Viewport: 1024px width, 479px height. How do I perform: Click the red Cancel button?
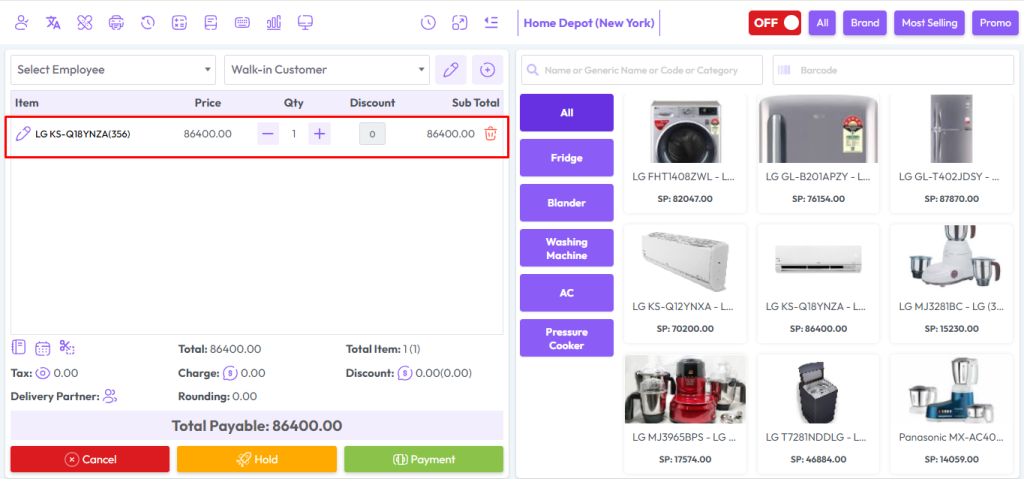point(90,459)
